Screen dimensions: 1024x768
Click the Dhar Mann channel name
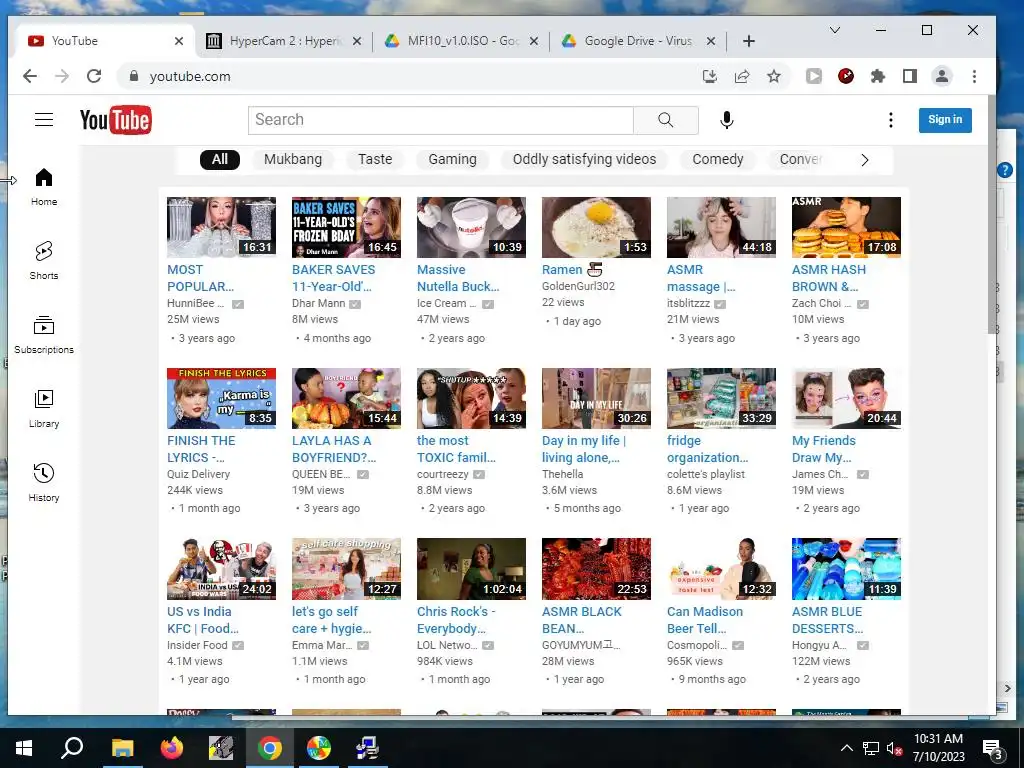318,304
